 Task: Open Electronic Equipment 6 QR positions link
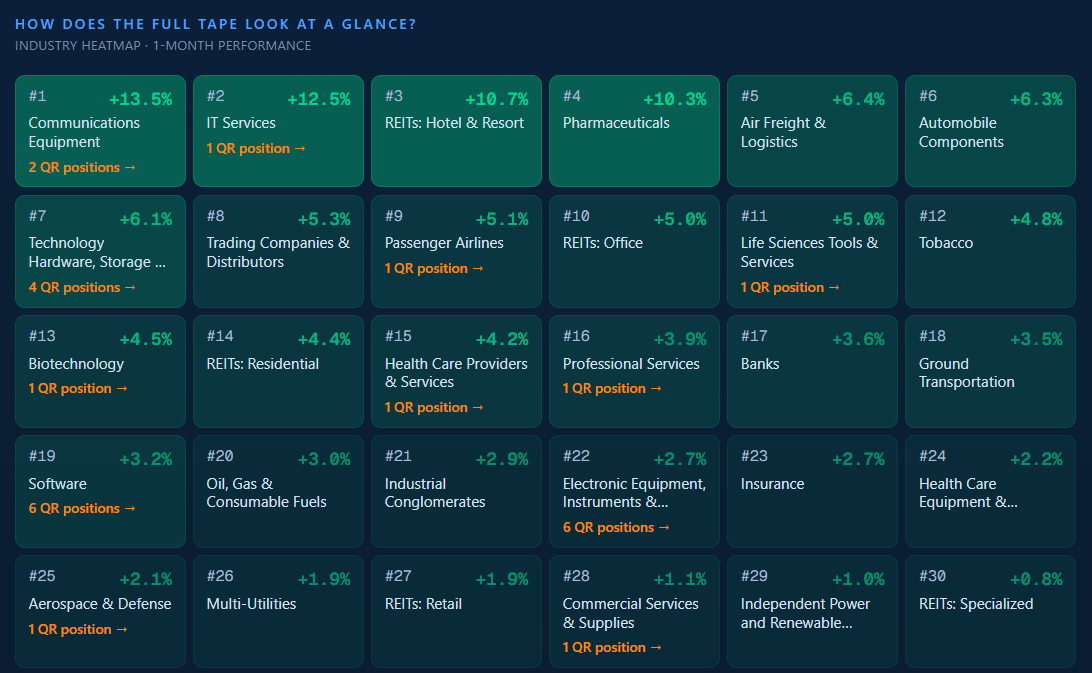click(x=616, y=527)
